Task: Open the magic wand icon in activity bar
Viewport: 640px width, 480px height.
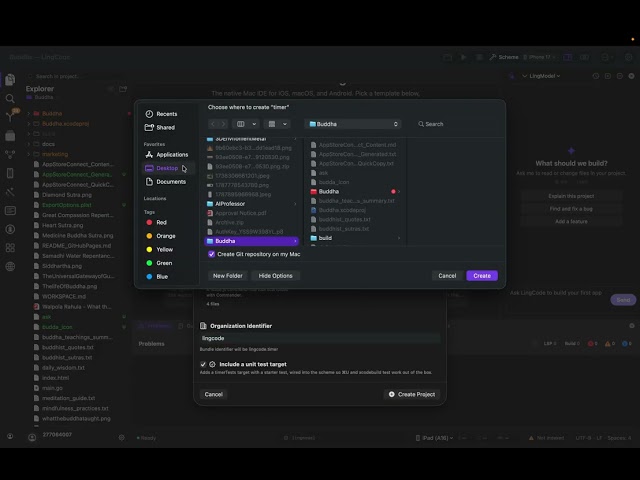Action: pyautogui.click(x=10, y=192)
